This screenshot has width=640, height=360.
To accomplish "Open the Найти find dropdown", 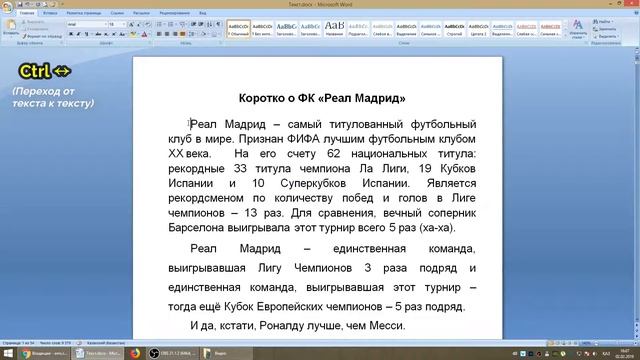I will click(604, 22).
